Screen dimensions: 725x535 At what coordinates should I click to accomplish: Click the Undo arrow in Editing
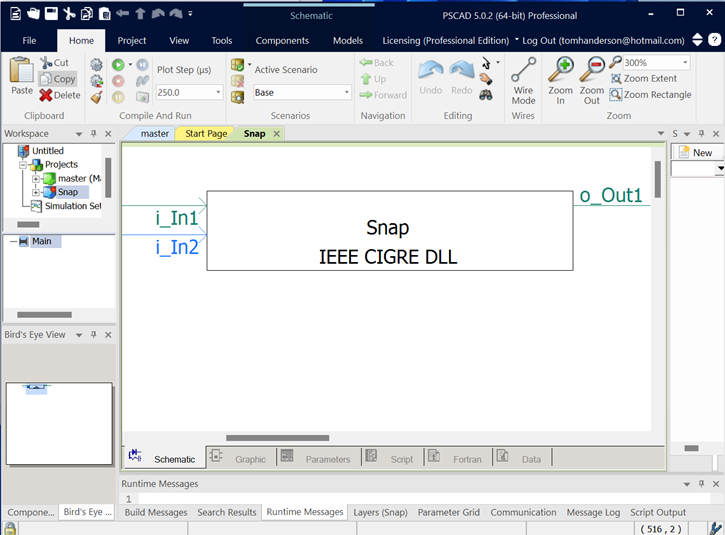[x=430, y=76]
